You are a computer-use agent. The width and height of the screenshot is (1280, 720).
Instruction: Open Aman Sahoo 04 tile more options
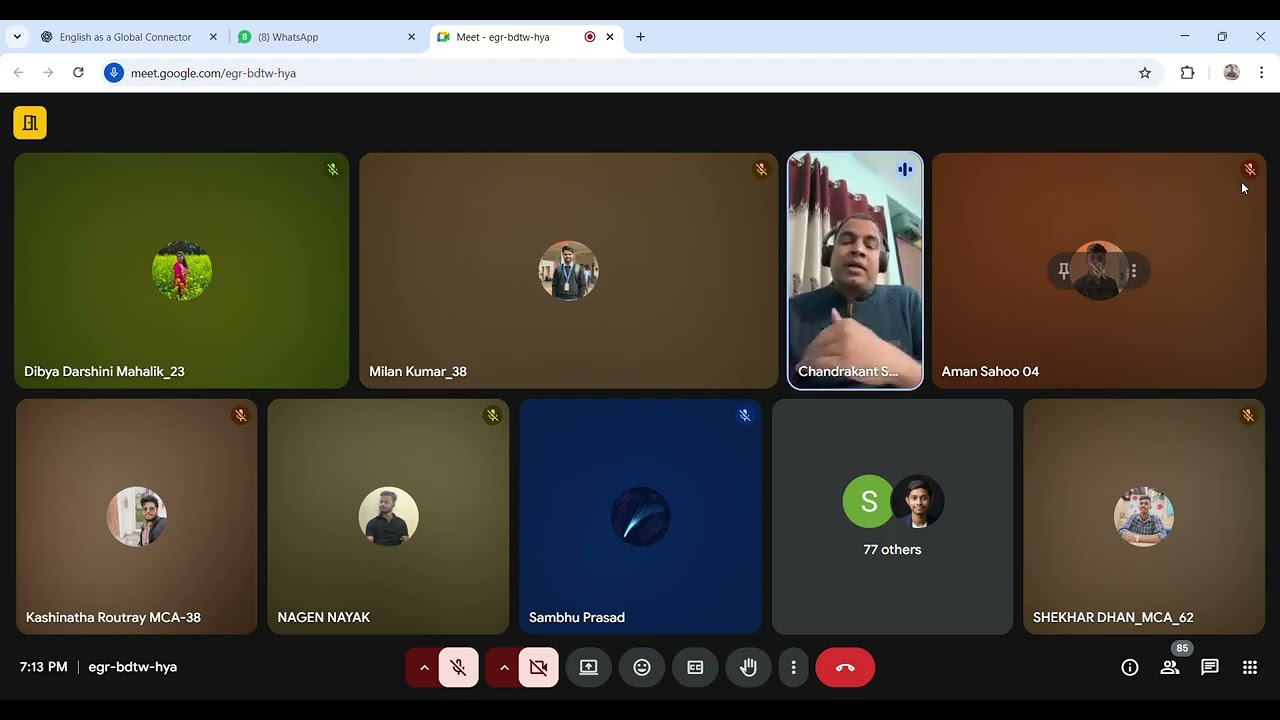pyautogui.click(x=1133, y=271)
